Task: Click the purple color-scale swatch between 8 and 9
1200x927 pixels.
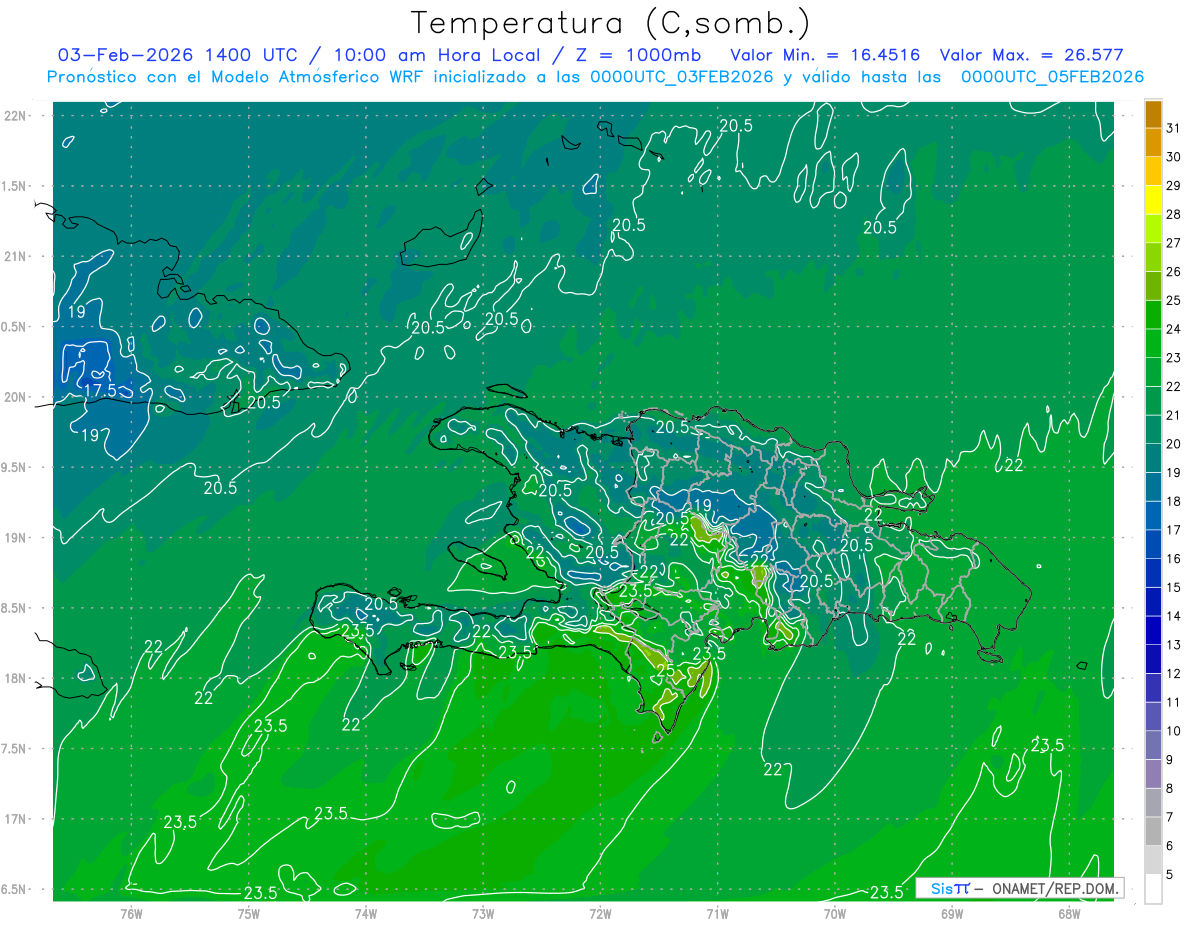Action: pos(1153,774)
